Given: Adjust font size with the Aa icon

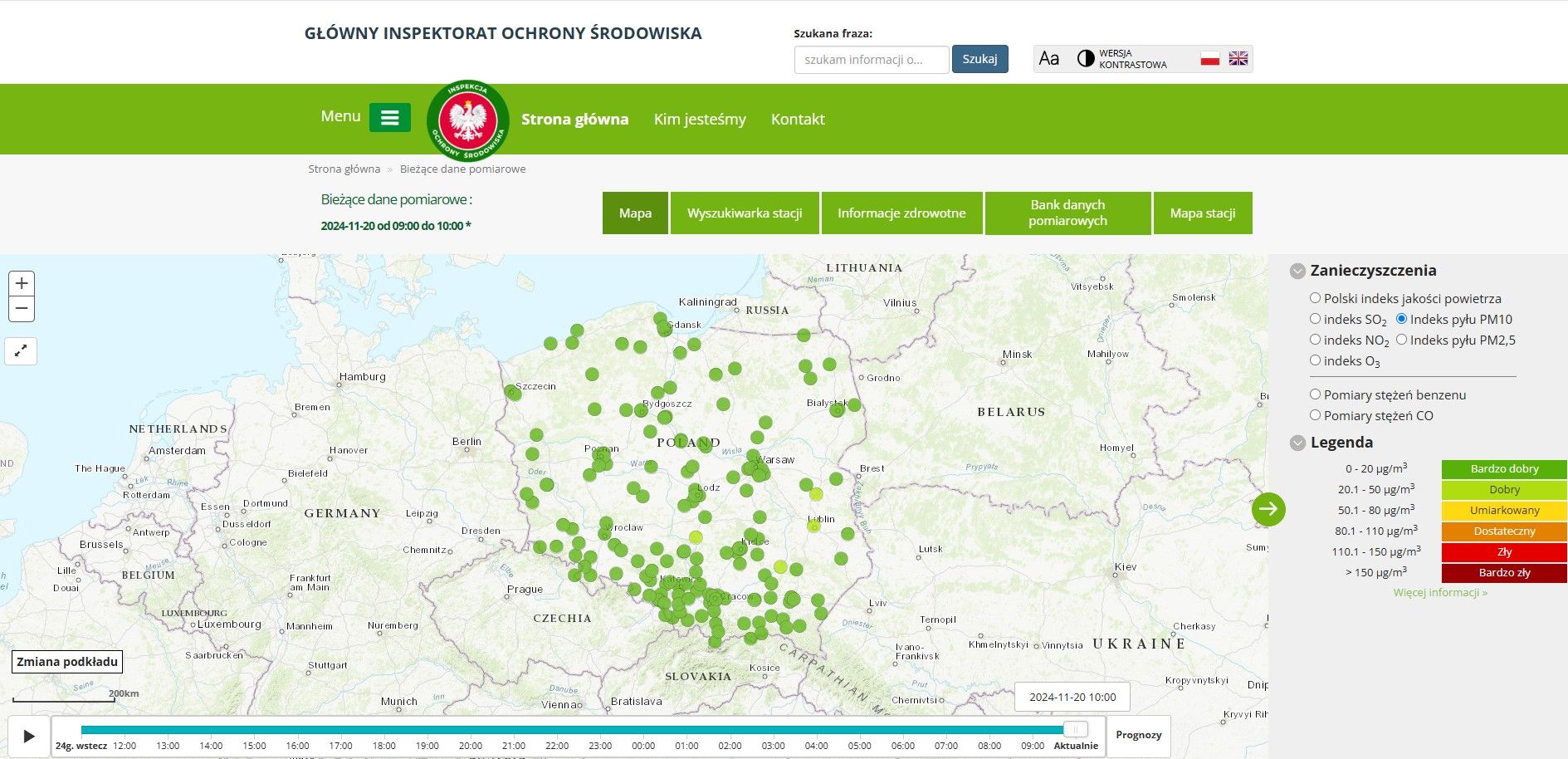Looking at the screenshot, I should [1049, 58].
